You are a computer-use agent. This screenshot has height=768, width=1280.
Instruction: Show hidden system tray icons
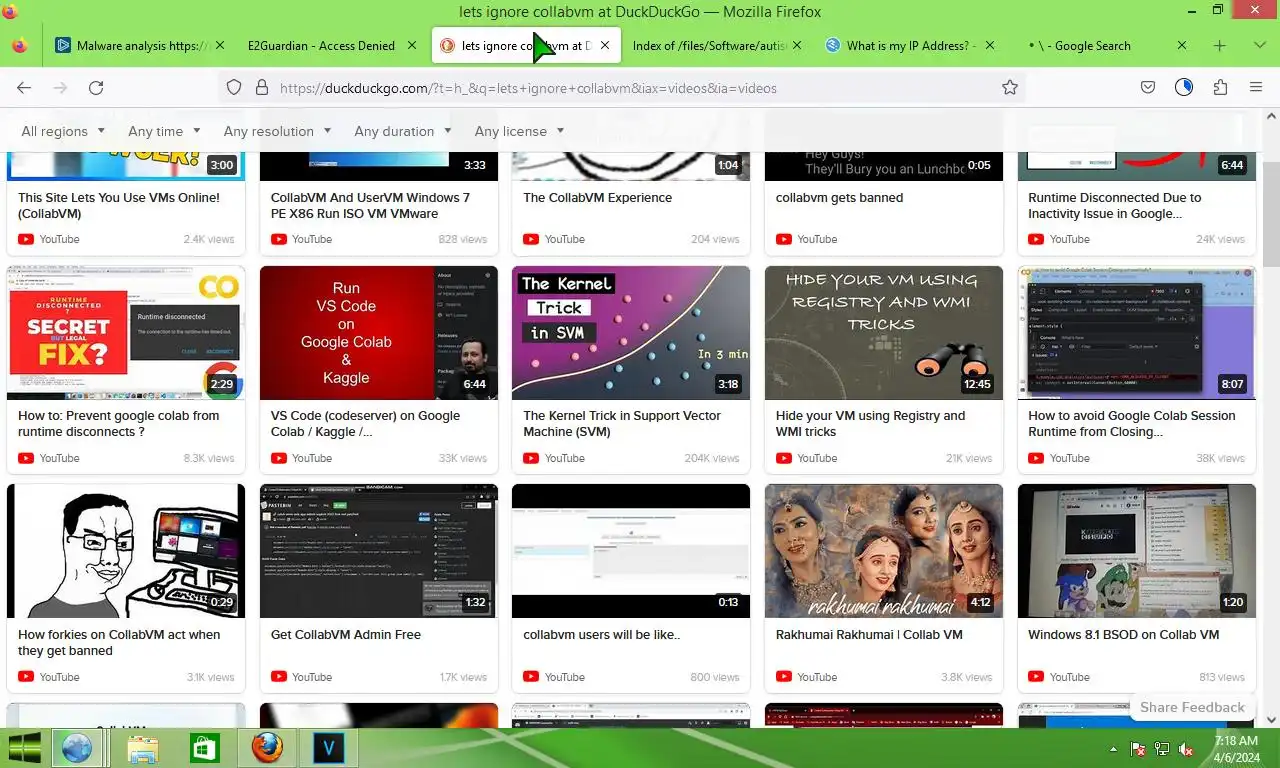pos(1114,749)
